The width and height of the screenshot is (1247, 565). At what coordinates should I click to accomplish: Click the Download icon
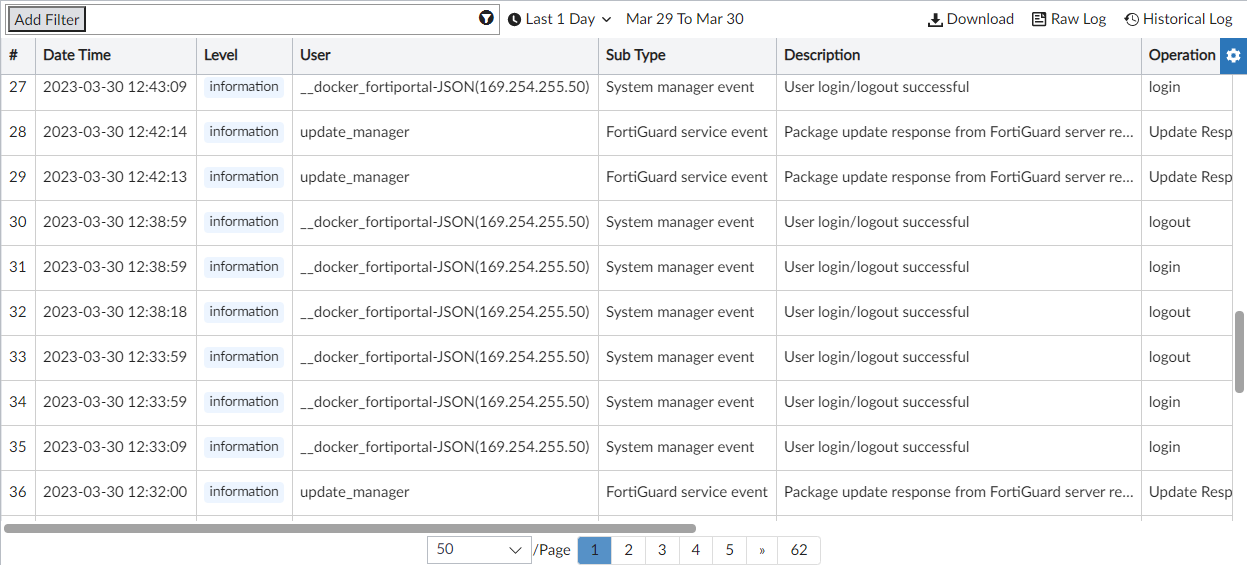click(x=936, y=19)
